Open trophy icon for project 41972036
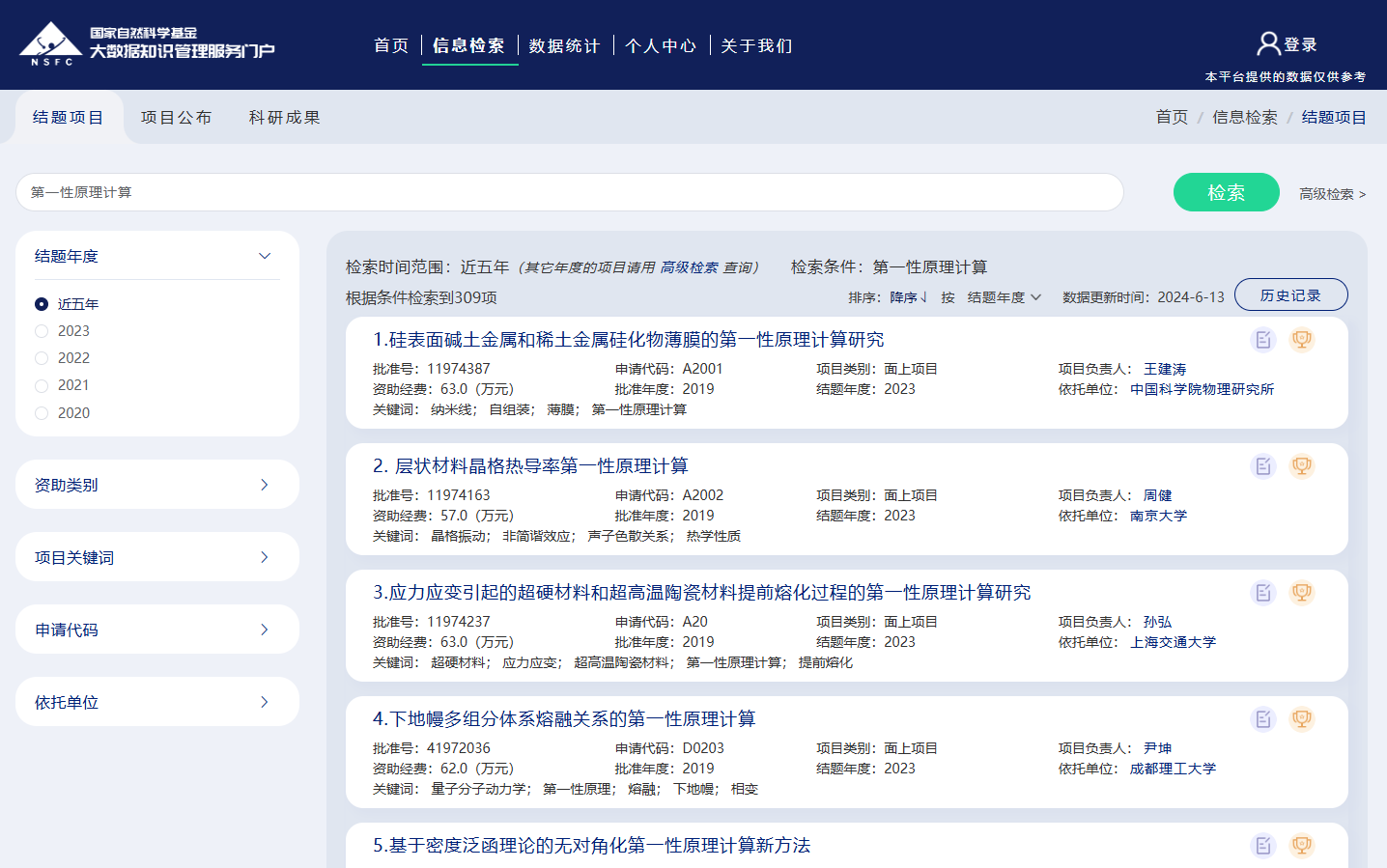 (1302, 719)
